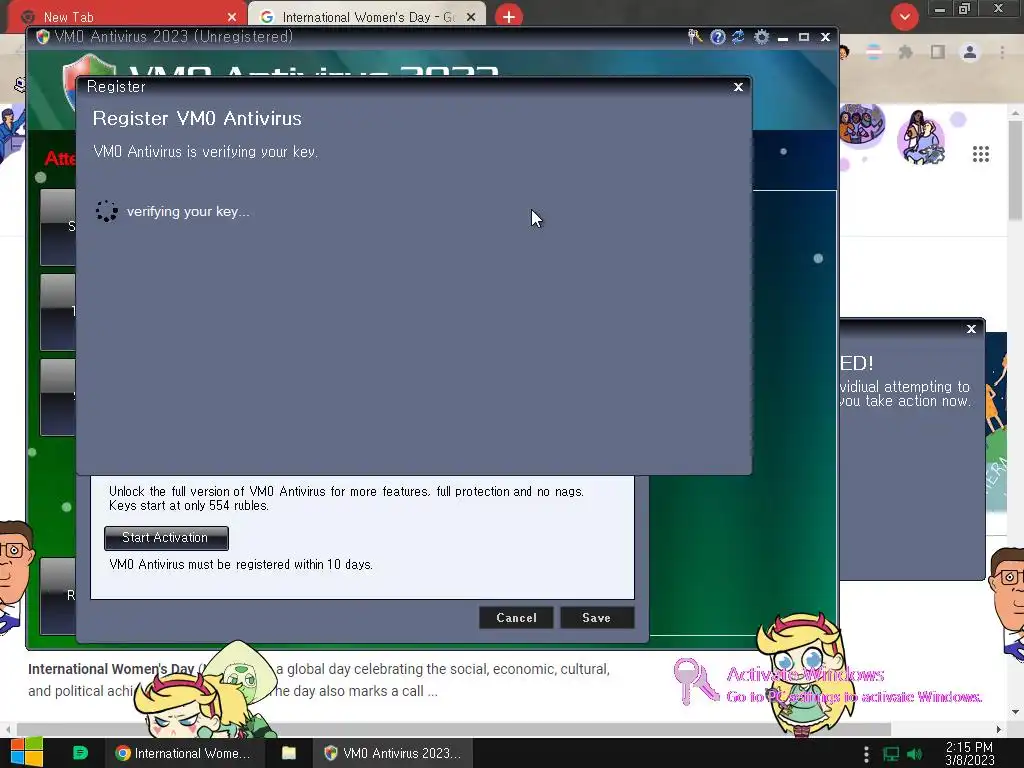The height and width of the screenshot is (768, 1024).
Task: Open the green chat app on the taskbar
Action: coord(80,753)
